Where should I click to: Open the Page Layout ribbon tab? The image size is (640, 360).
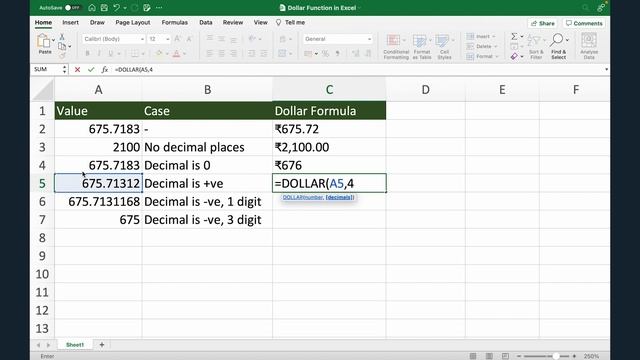(x=133, y=22)
